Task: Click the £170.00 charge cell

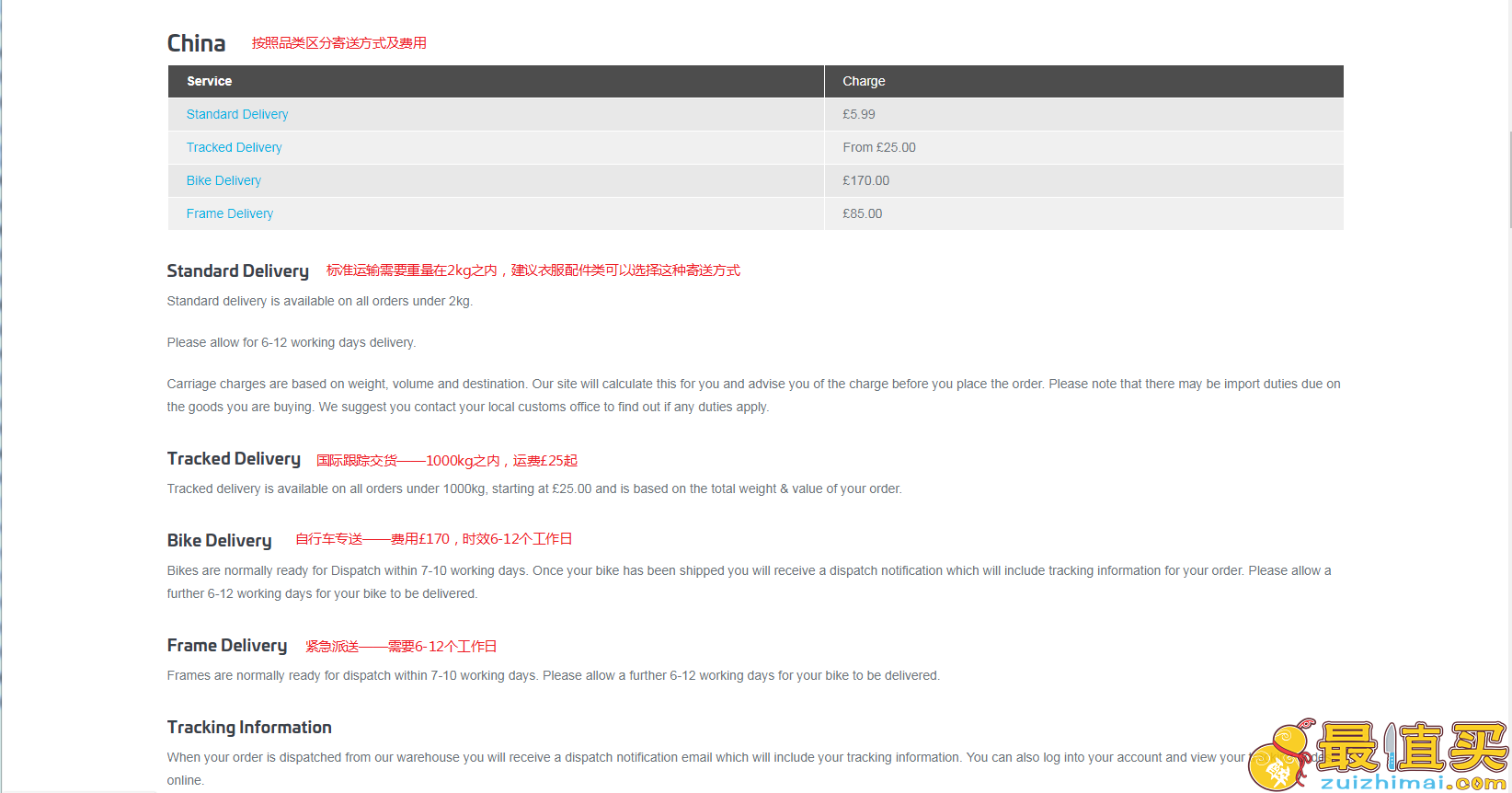Action: point(1083,180)
